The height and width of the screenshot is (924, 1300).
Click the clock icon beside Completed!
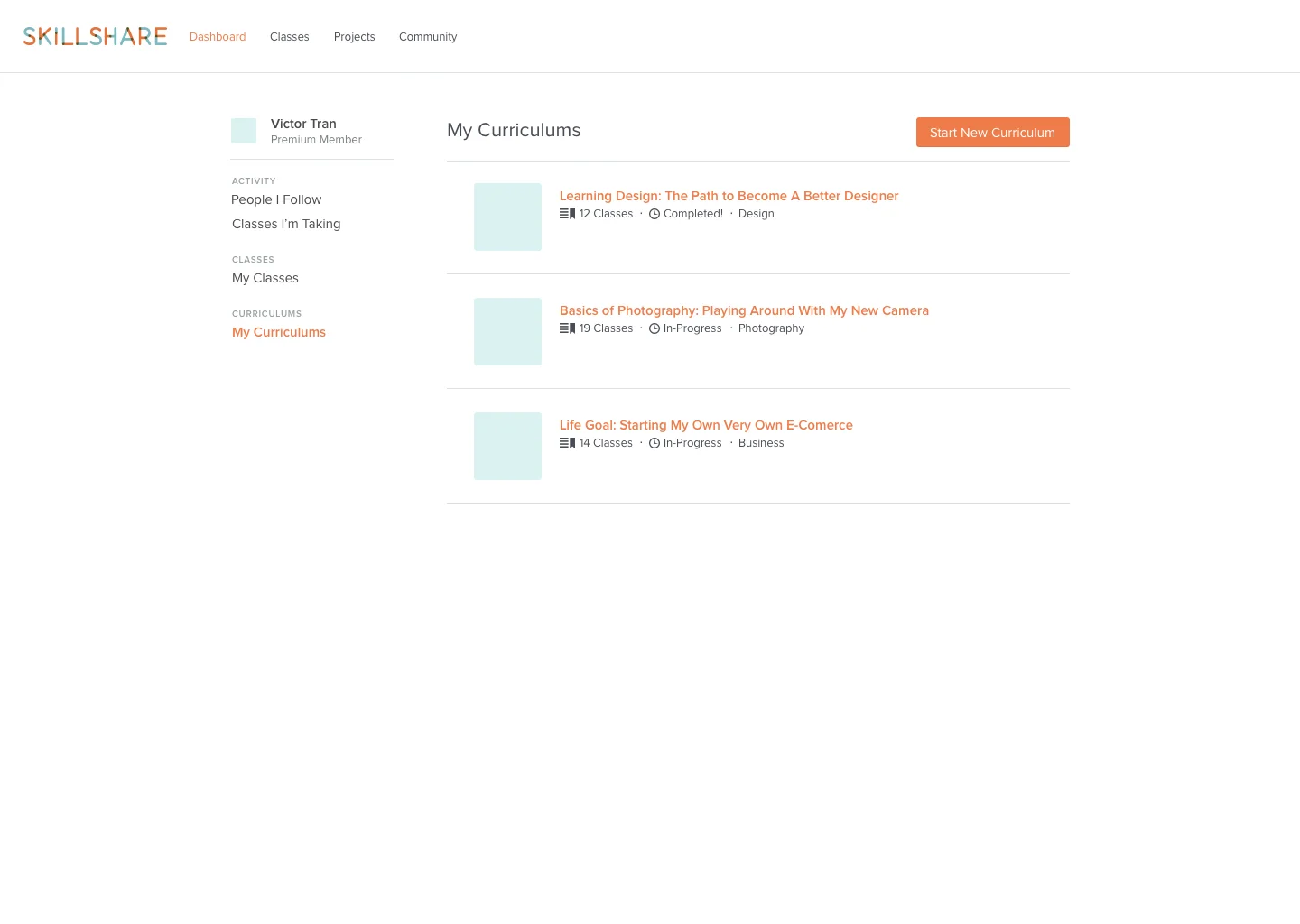tap(655, 214)
